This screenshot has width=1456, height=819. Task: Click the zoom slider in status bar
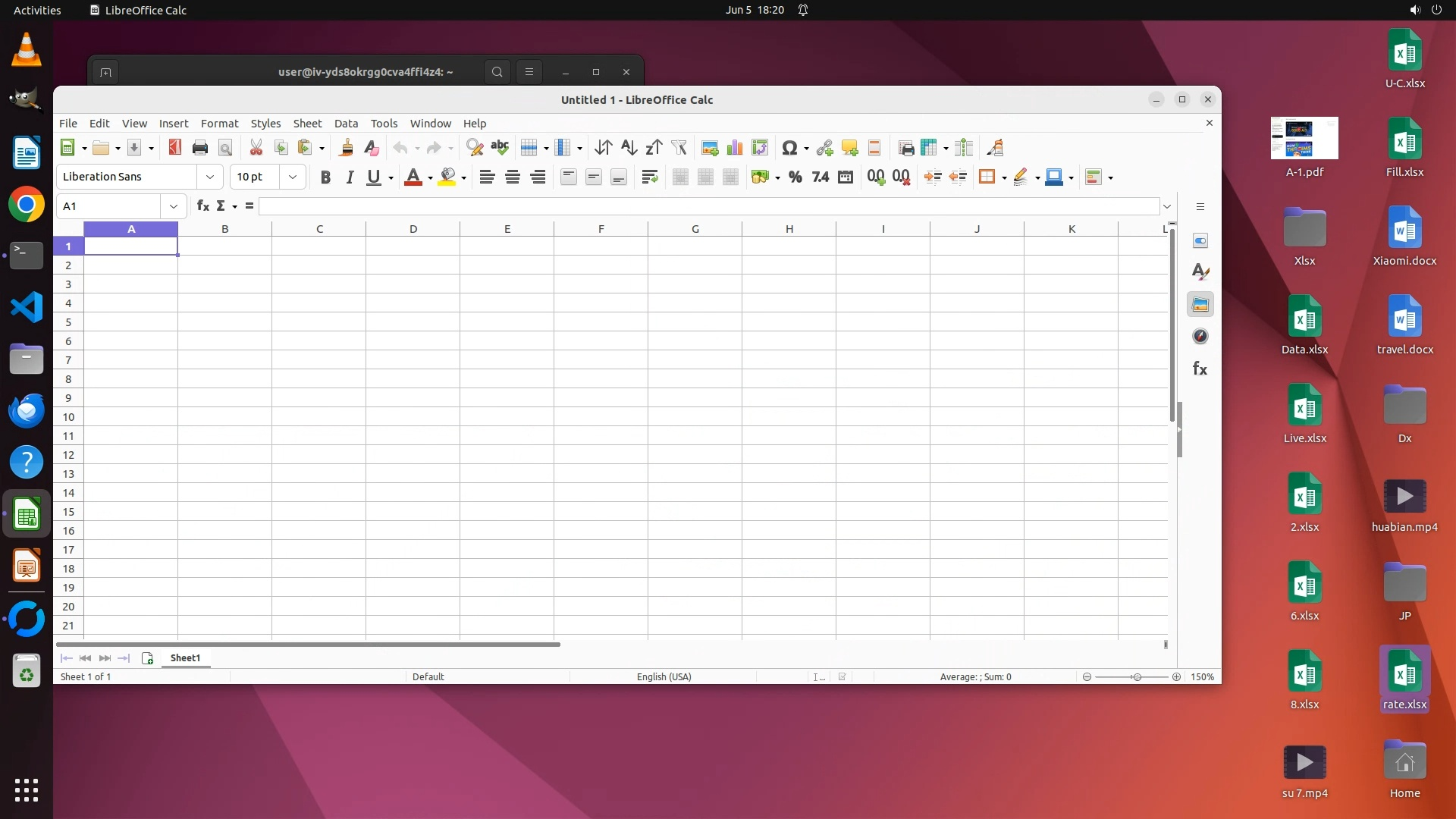point(1136,677)
